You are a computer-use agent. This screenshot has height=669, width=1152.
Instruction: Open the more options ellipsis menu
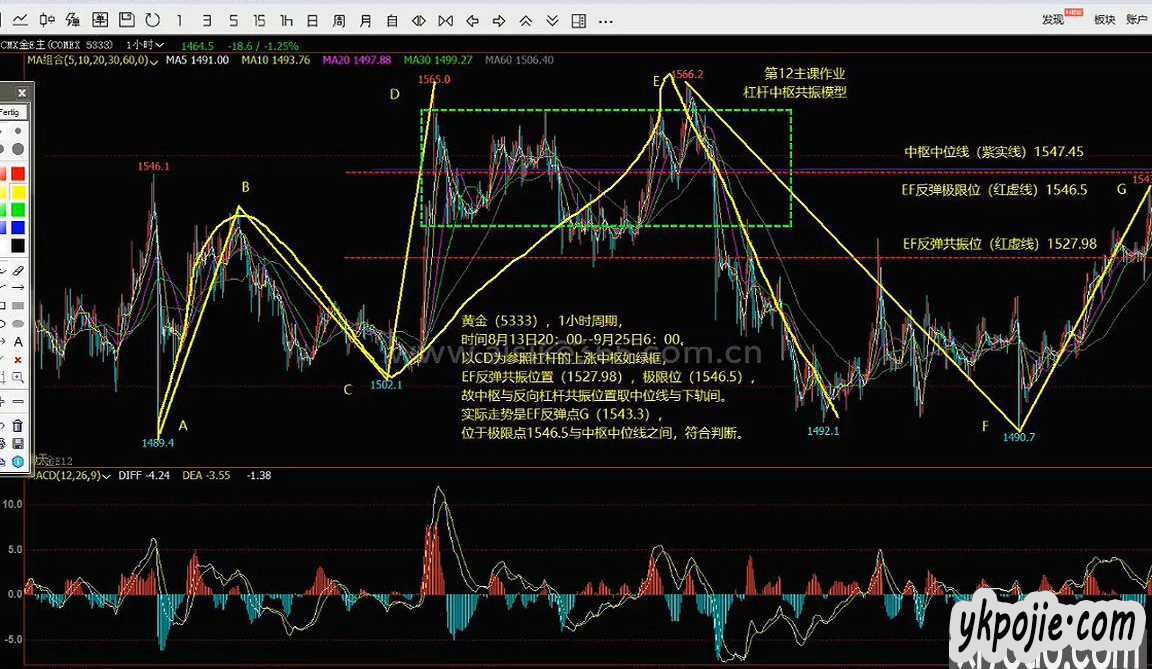pyautogui.click(x=605, y=21)
